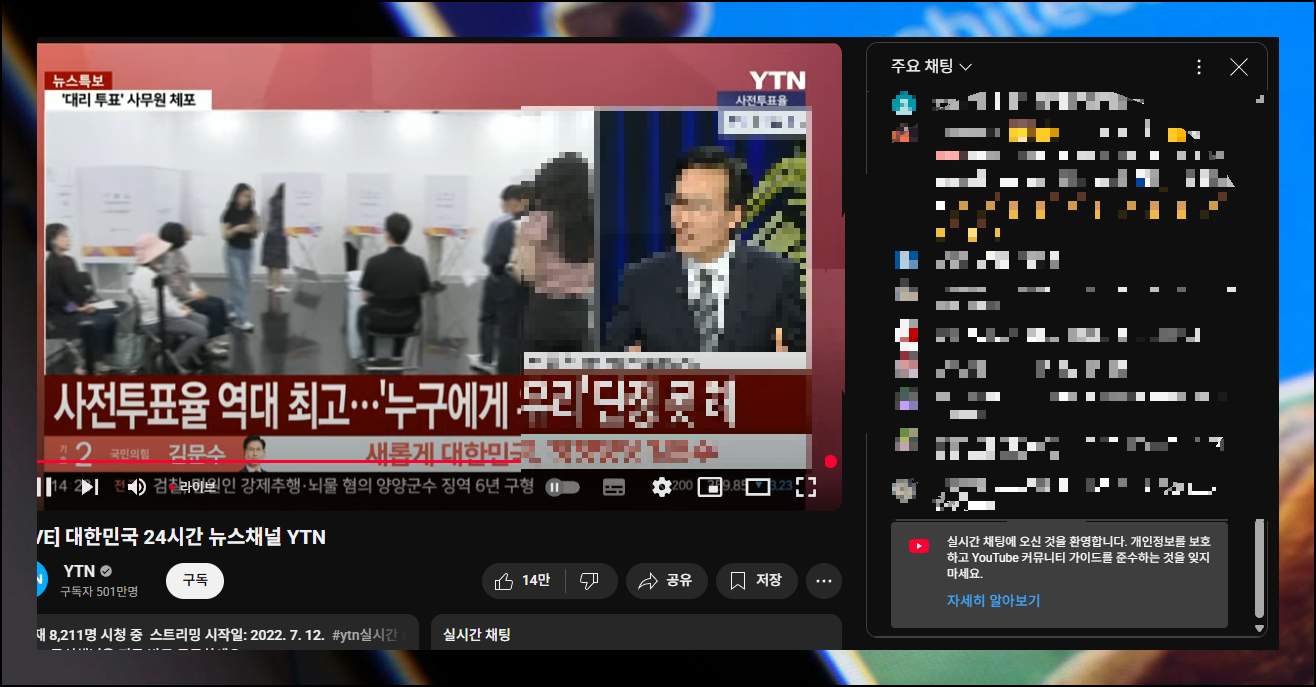Save video with 저장 button

coord(756,580)
